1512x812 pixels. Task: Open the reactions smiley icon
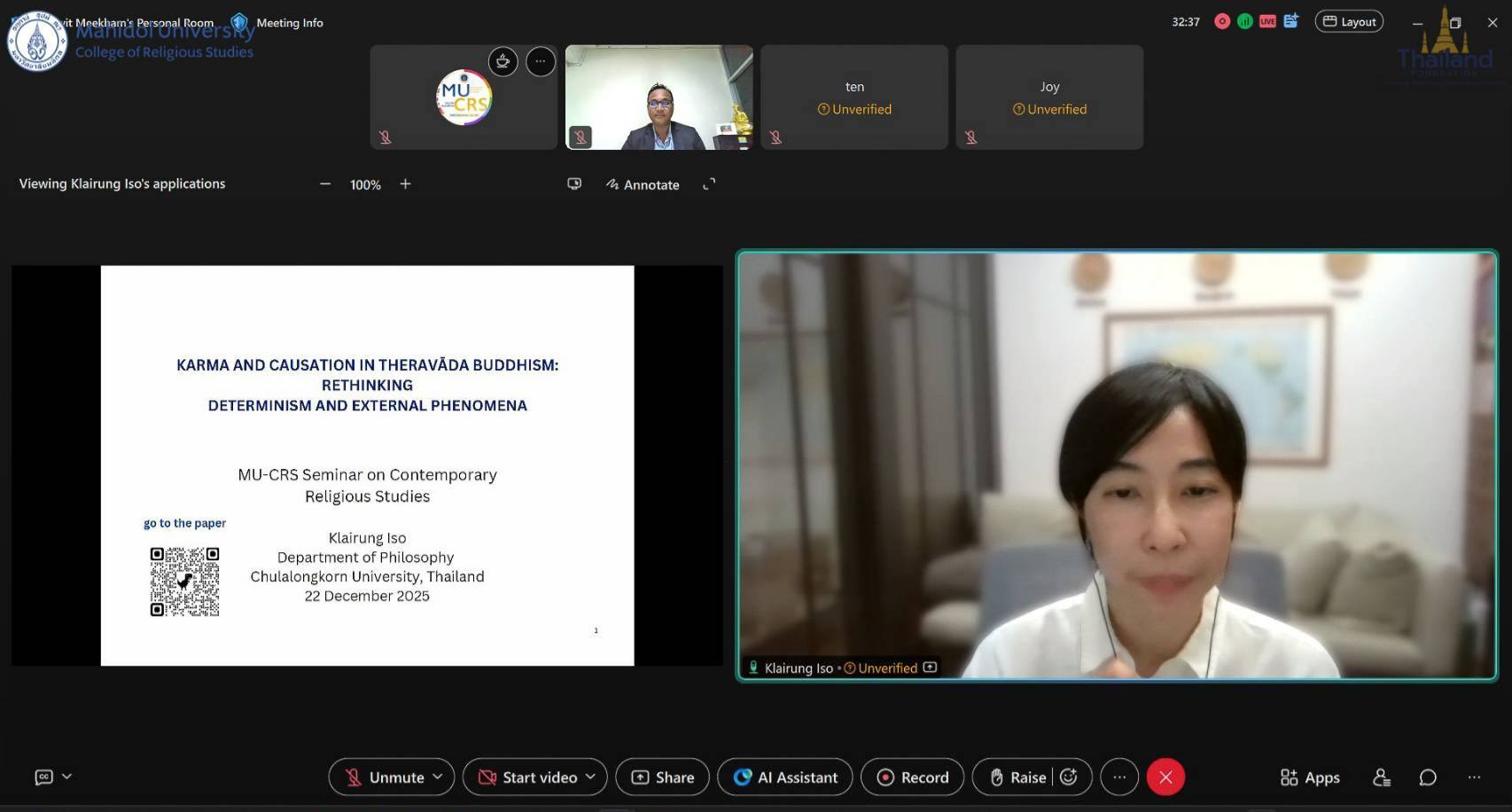pyautogui.click(x=1069, y=777)
